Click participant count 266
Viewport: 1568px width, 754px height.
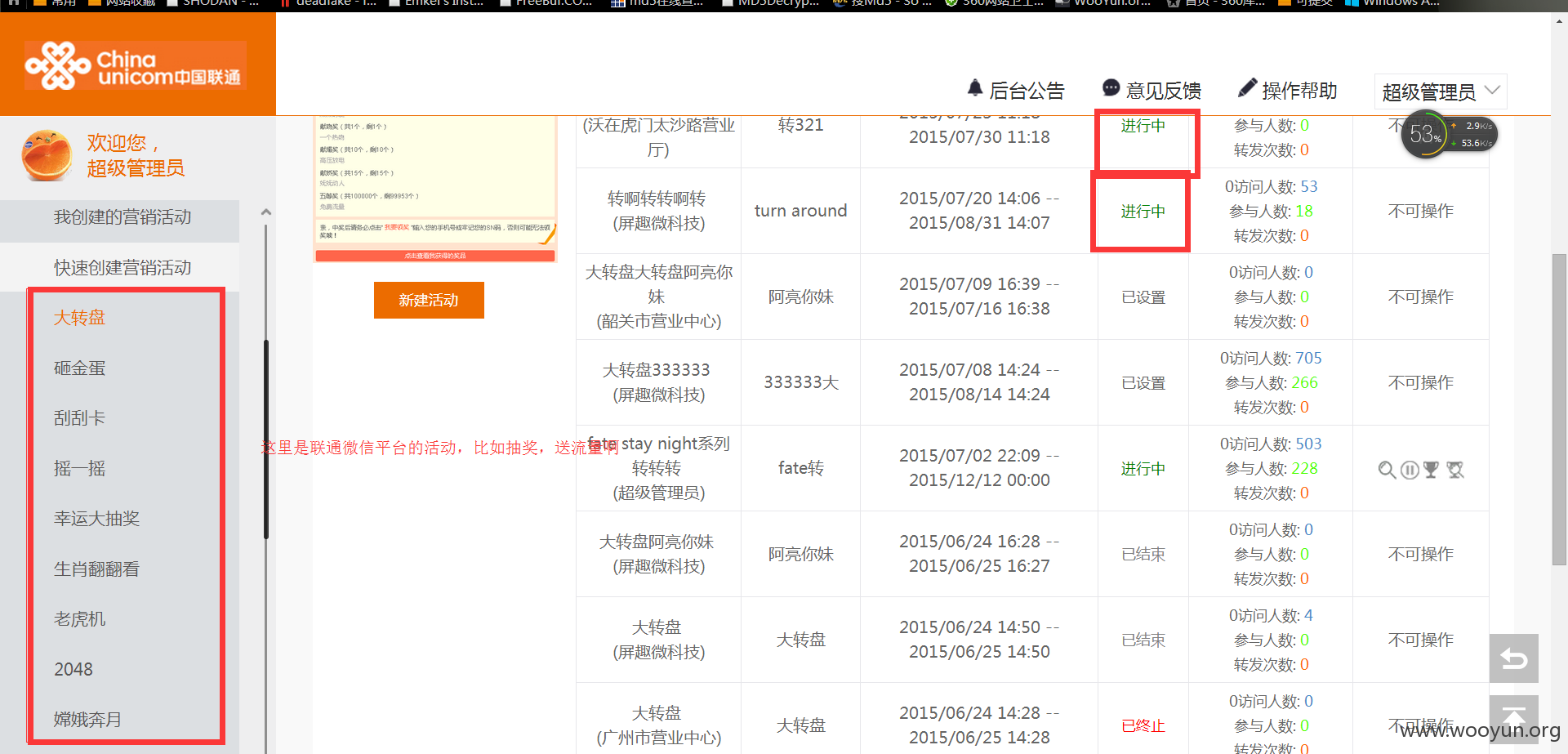1304,383
